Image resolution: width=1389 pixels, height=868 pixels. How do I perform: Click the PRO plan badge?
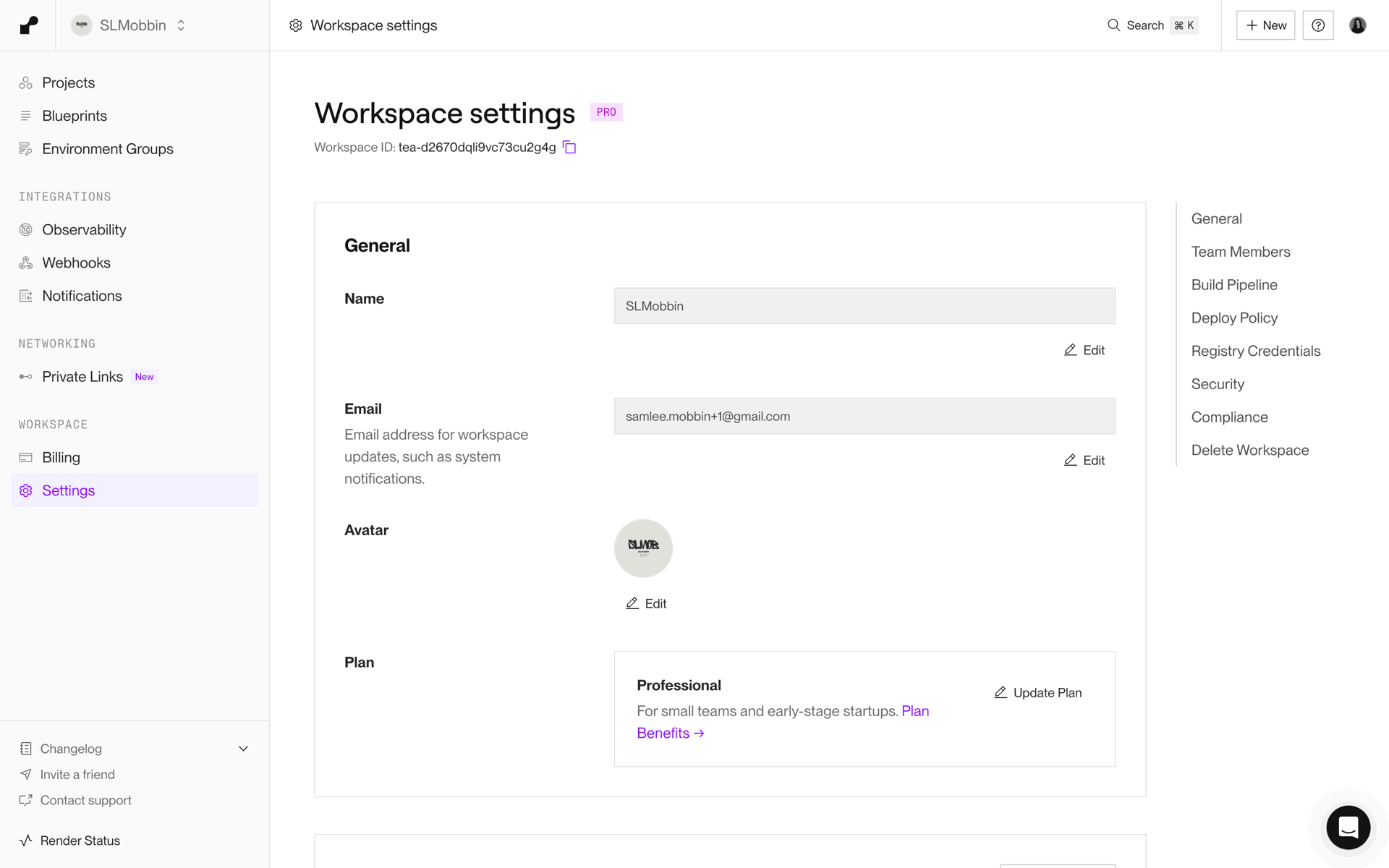606,112
